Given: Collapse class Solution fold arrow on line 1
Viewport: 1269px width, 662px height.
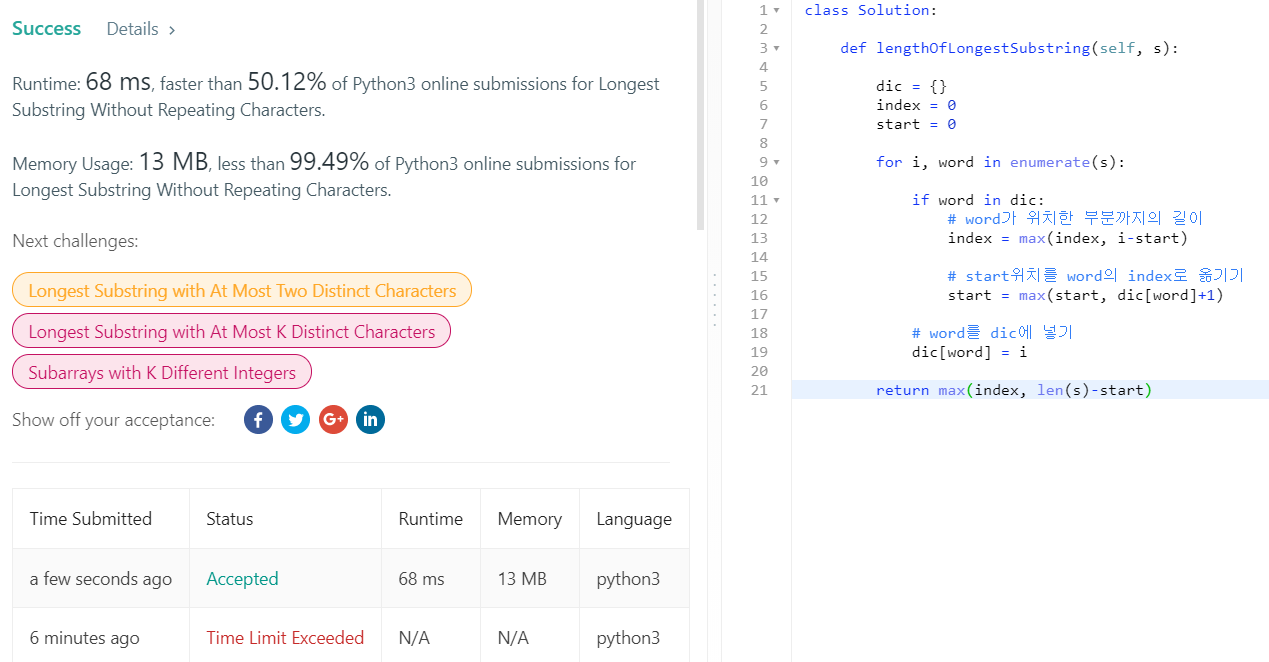Looking at the screenshot, I should tap(776, 10).
